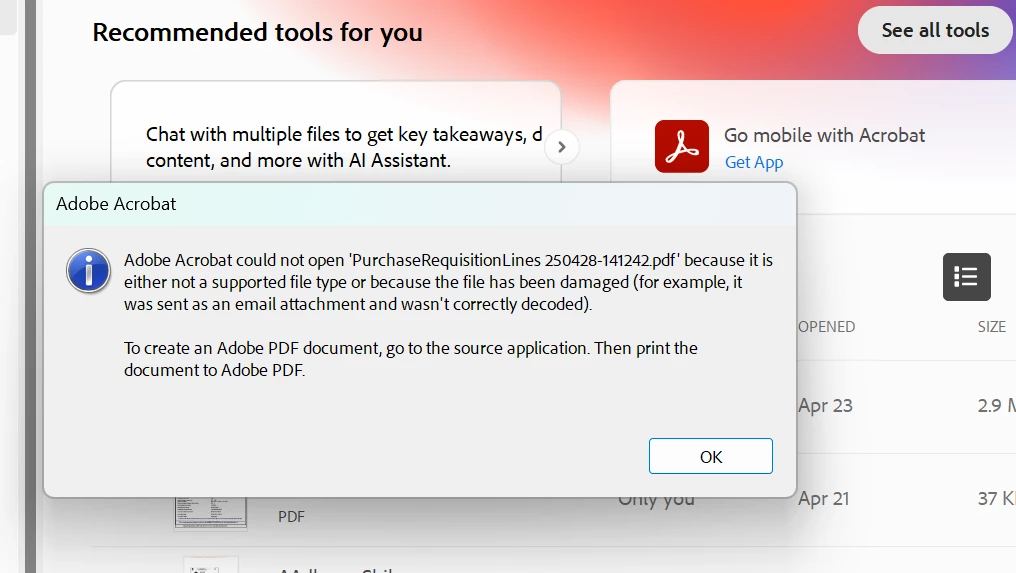Click the Go mobile with Acrobat heading
1016x573 pixels.
point(824,135)
